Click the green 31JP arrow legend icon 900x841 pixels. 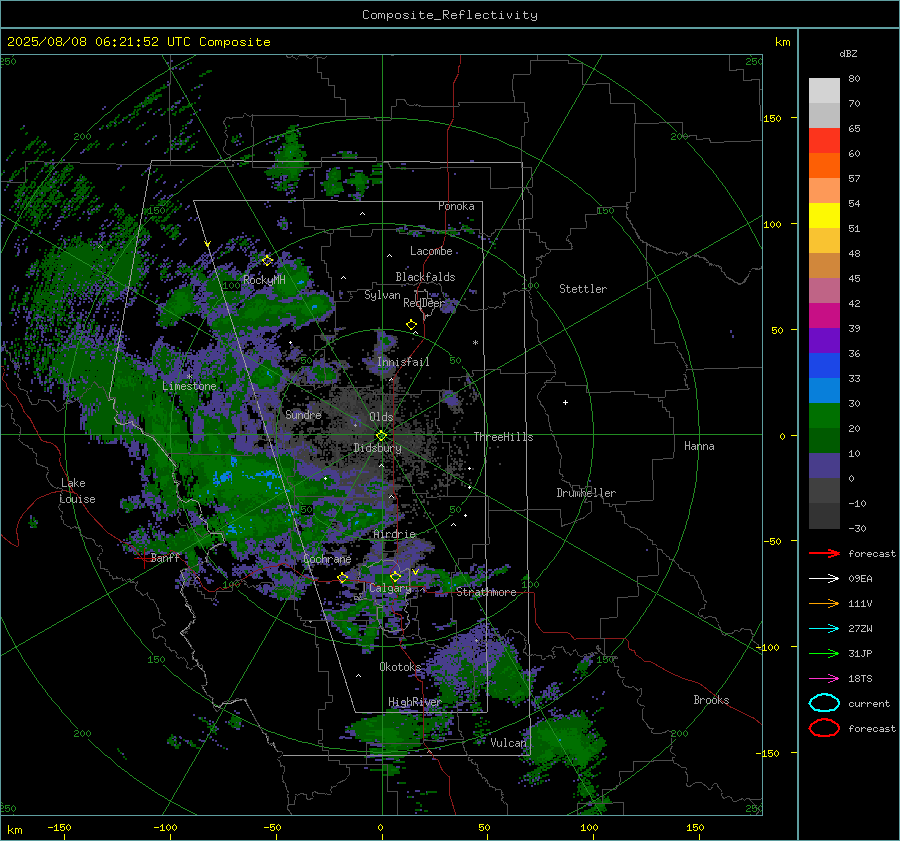pos(824,653)
